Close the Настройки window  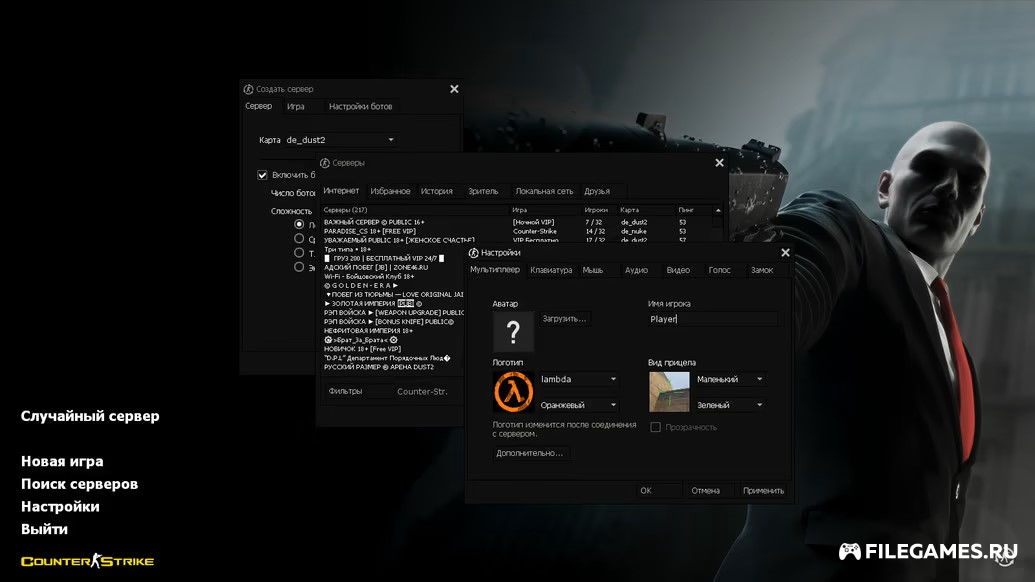tap(785, 253)
